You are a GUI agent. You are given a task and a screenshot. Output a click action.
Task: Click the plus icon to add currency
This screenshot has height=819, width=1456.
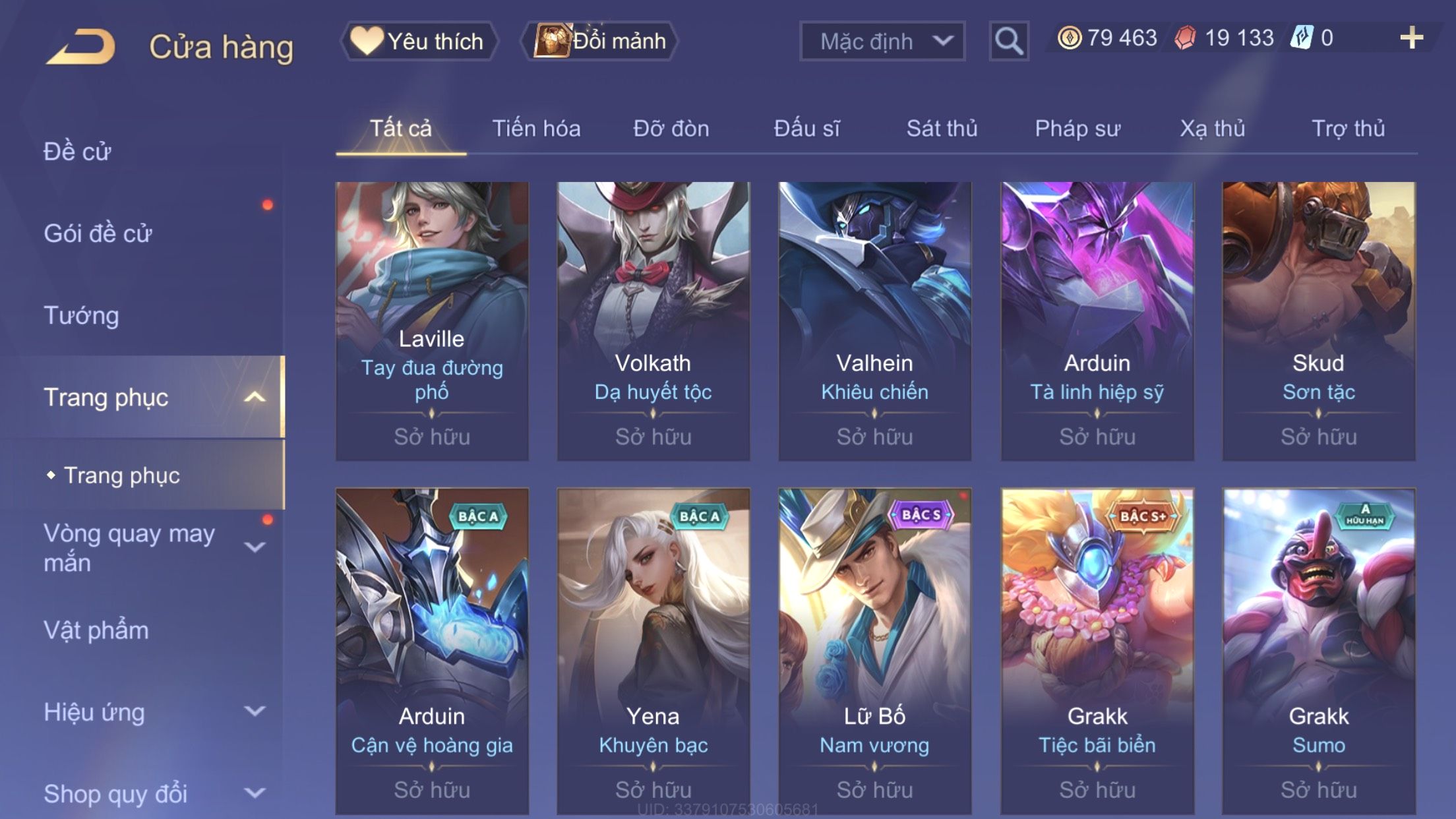tap(1411, 38)
